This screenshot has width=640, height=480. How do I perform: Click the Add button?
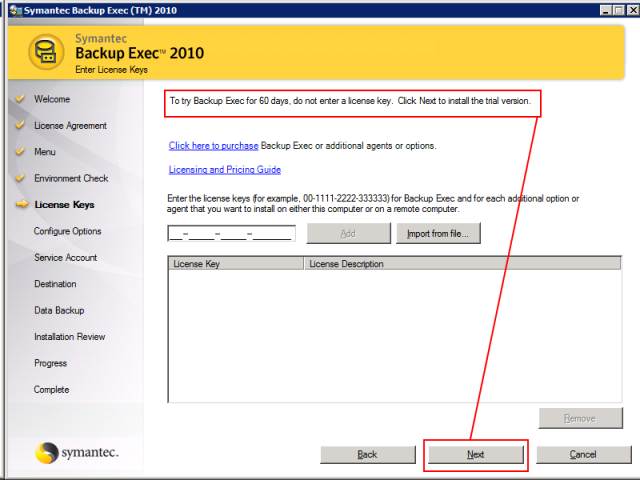[x=348, y=233]
